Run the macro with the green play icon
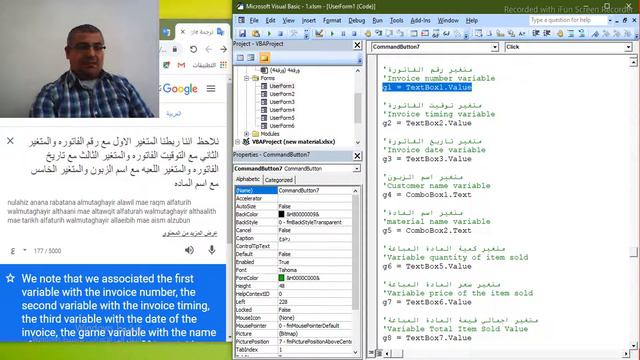 [x=332, y=33]
